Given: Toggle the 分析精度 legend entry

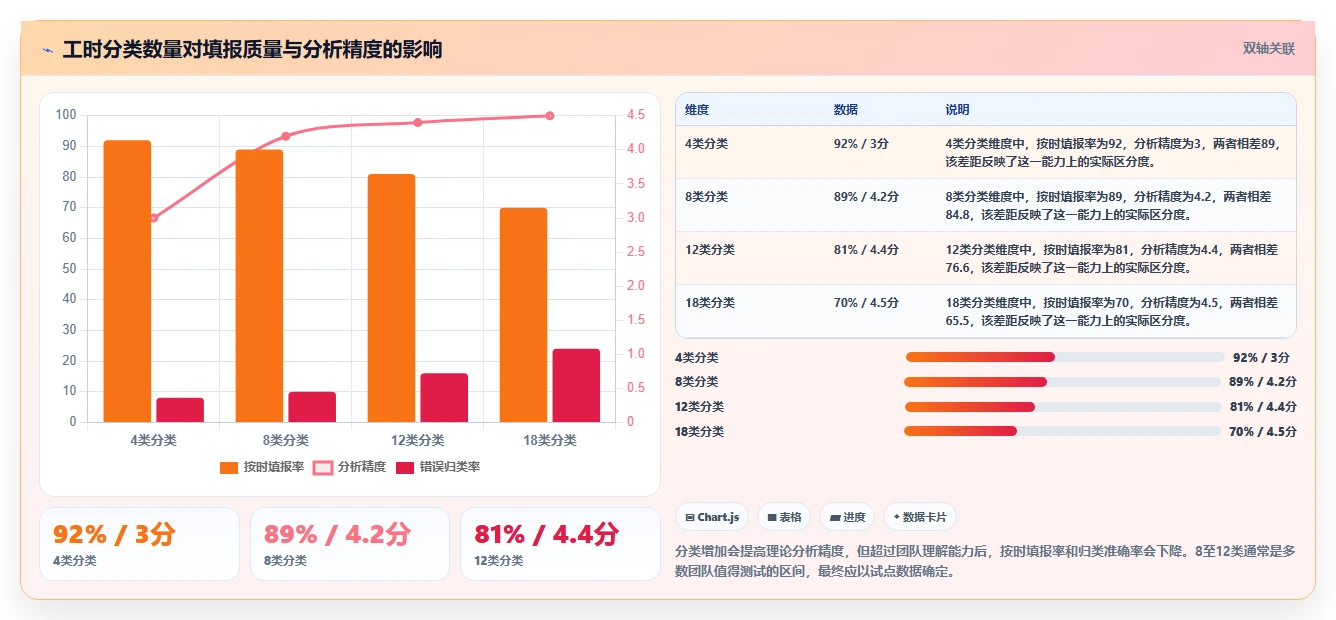Looking at the screenshot, I should [350, 467].
